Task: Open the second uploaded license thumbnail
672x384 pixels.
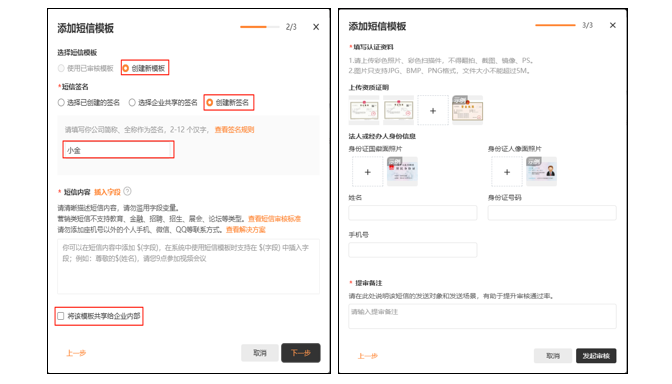Action: [399, 110]
